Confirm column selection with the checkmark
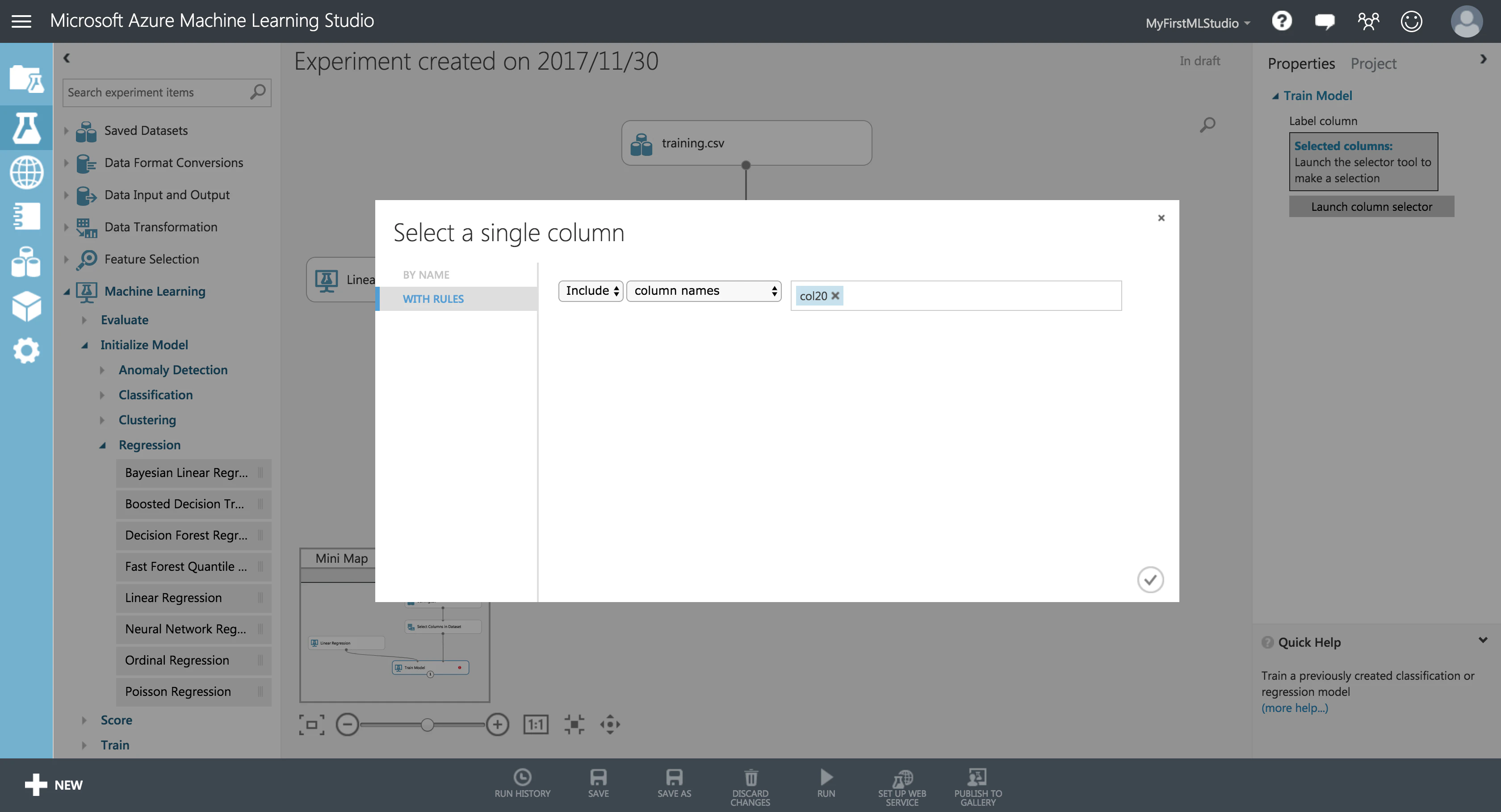Image resolution: width=1501 pixels, height=812 pixels. [x=1150, y=580]
